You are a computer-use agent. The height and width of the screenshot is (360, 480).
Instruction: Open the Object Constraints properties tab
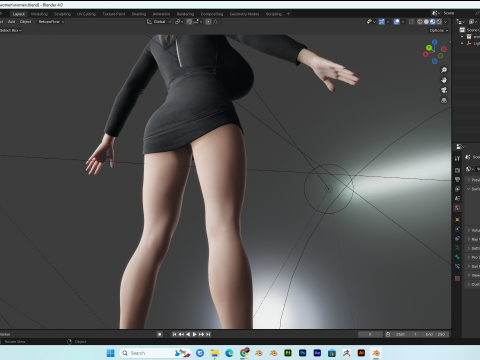(x=457, y=238)
